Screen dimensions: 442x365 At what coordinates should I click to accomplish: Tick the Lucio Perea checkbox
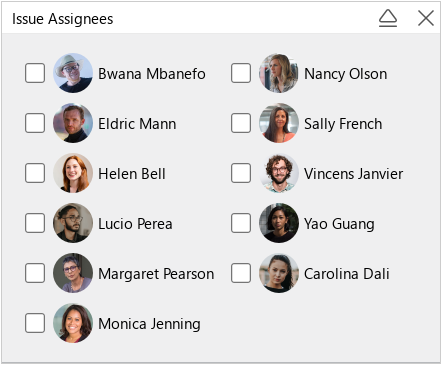[x=35, y=223]
